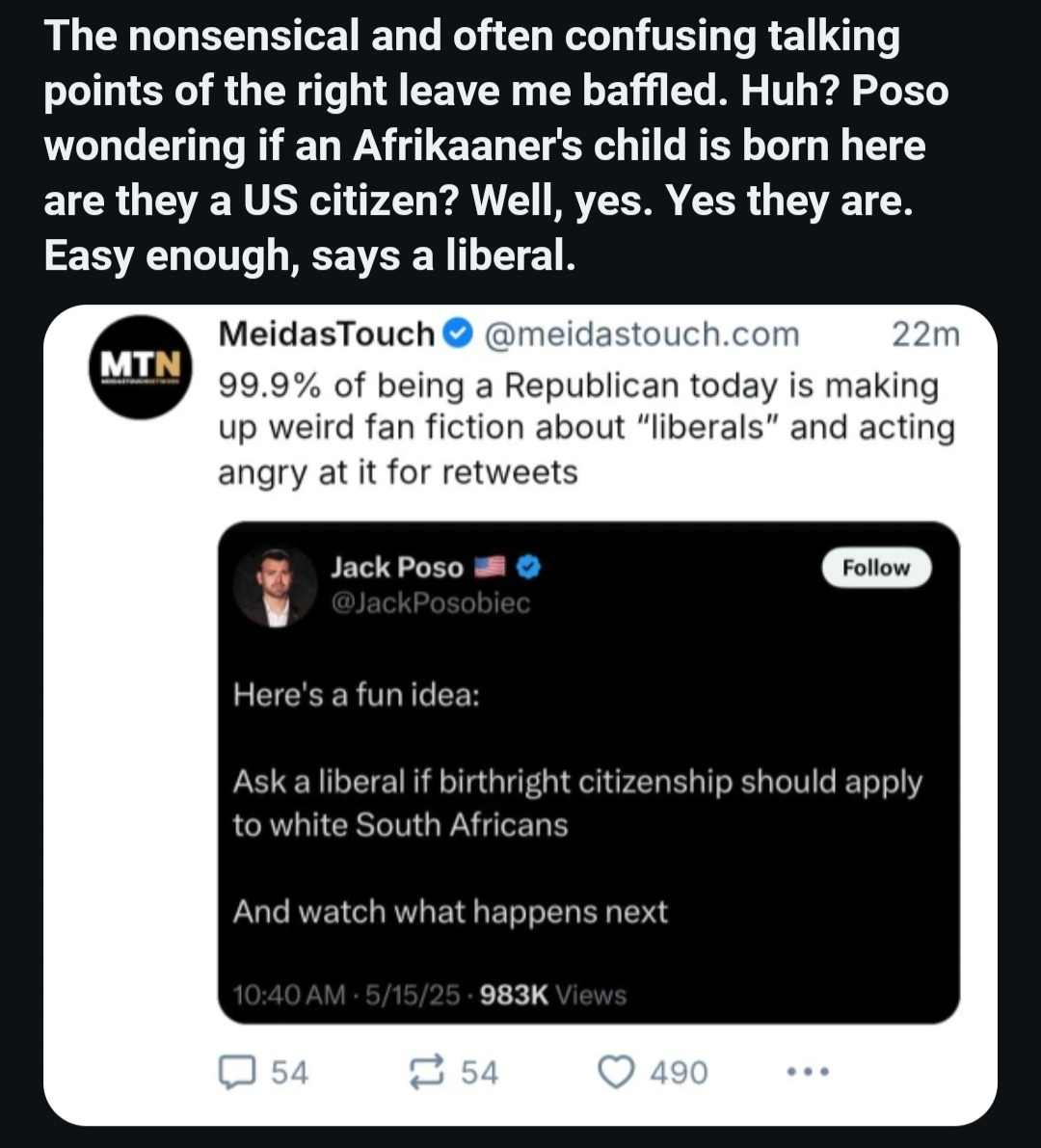Viewport: 1041px width, 1148px height.
Task: Open the 22m post timestamp
Action: [x=925, y=334]
